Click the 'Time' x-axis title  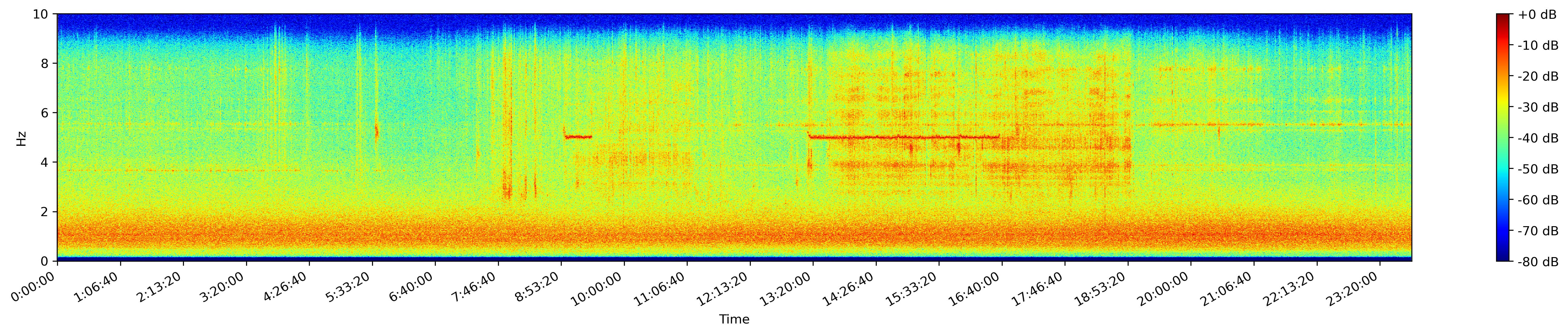[x=733, y=320]
